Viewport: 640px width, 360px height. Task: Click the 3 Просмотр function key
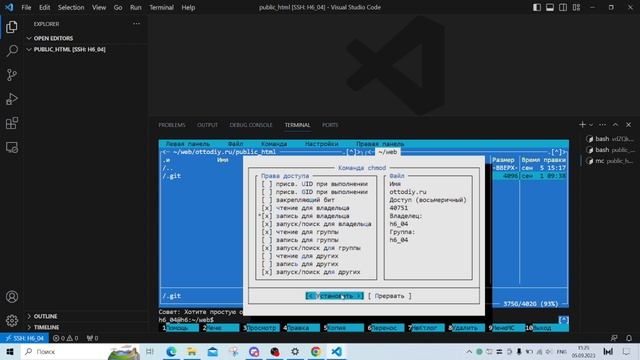pos(261,328)
